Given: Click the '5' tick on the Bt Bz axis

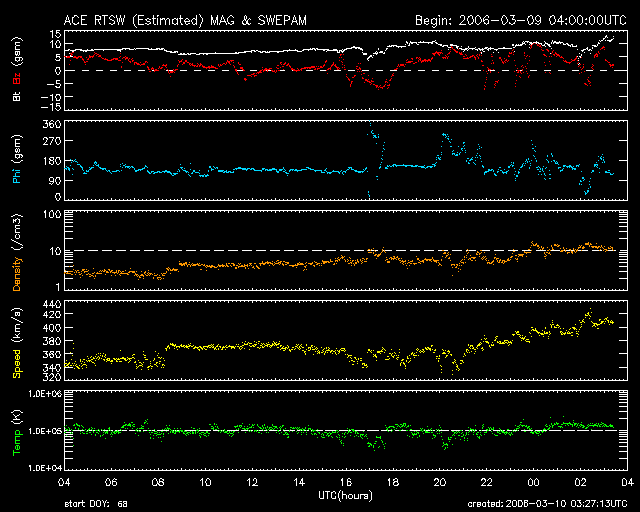Looking at the screenshot, I should (58, 58).
